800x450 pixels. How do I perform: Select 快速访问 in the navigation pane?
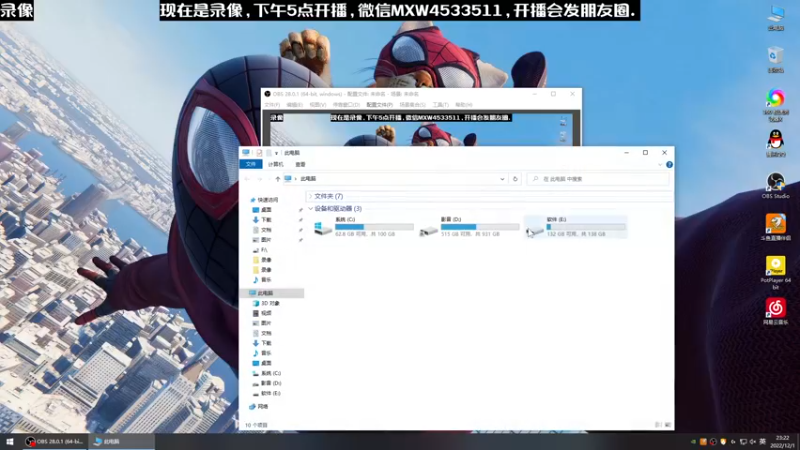point(265,200)
